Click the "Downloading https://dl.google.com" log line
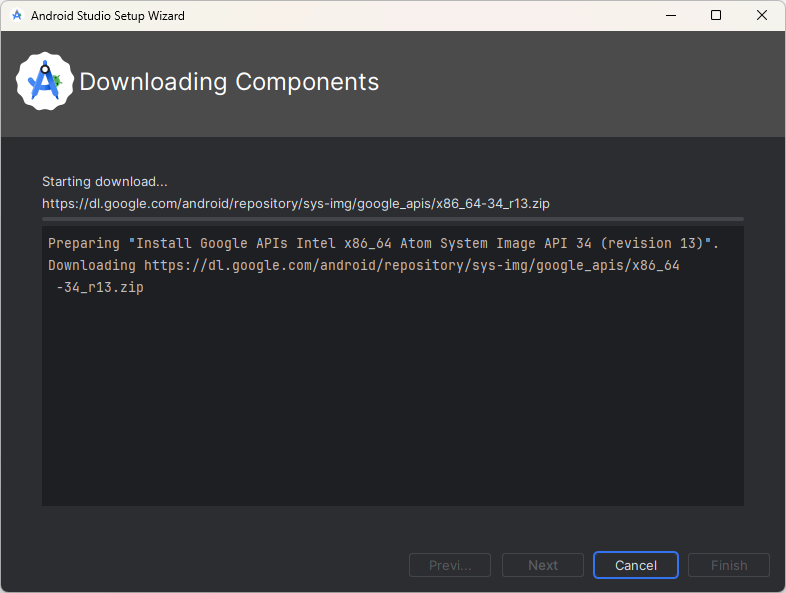Screen dimensions: 786x593 [x=364, y=265]
